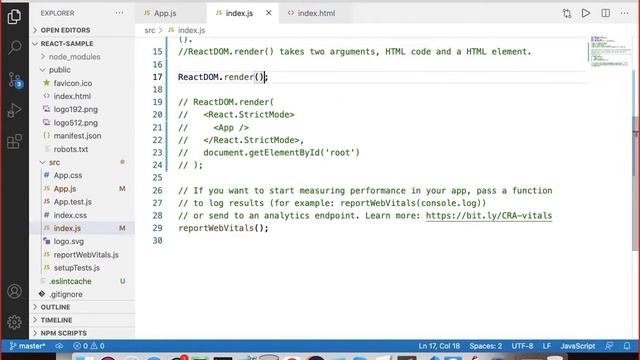
Task: Open the Run and Debug view
Action: pos(14,110)
